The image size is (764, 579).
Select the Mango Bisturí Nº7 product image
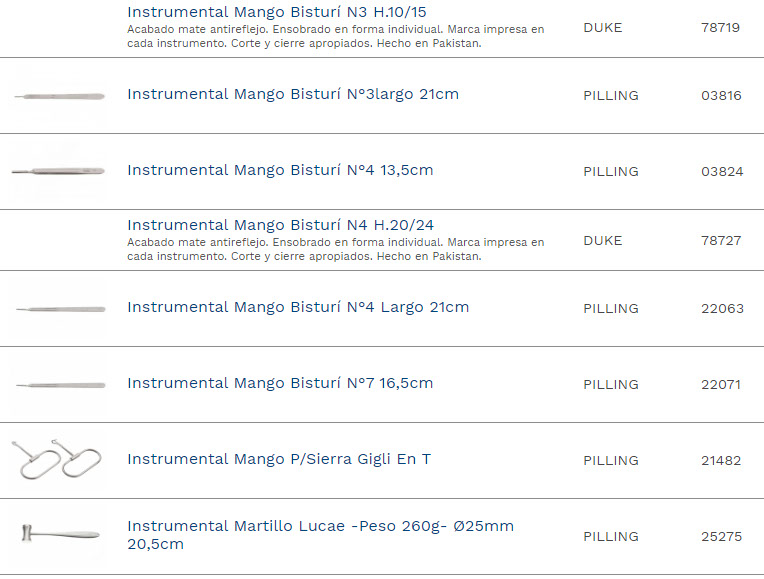(x=59, y=385)
